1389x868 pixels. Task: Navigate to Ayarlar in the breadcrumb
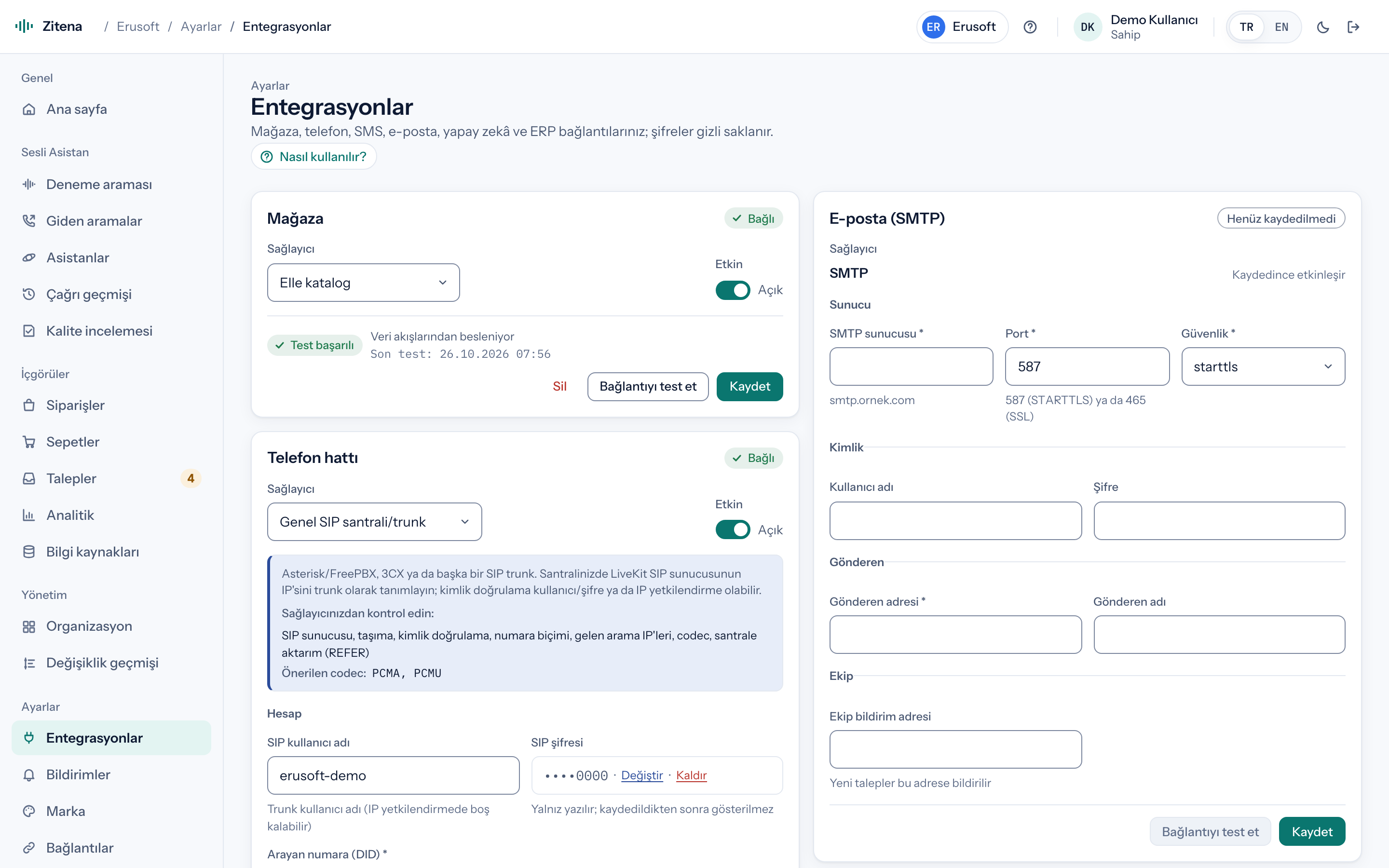[201, 27]
